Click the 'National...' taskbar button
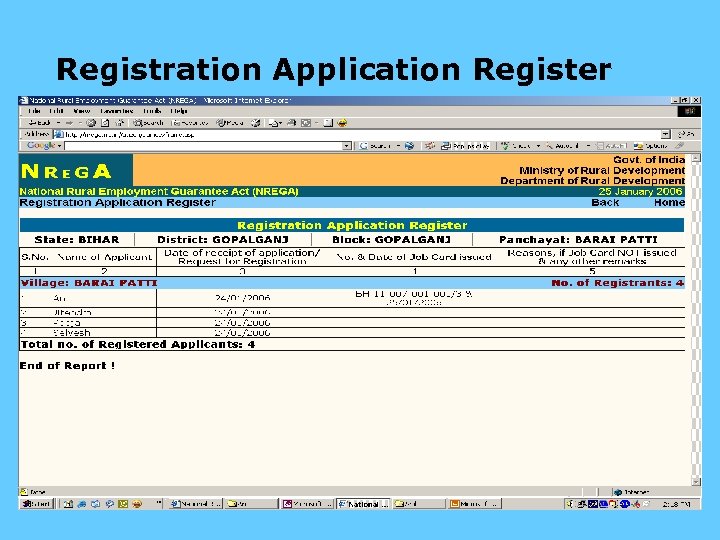 (363, 504)
